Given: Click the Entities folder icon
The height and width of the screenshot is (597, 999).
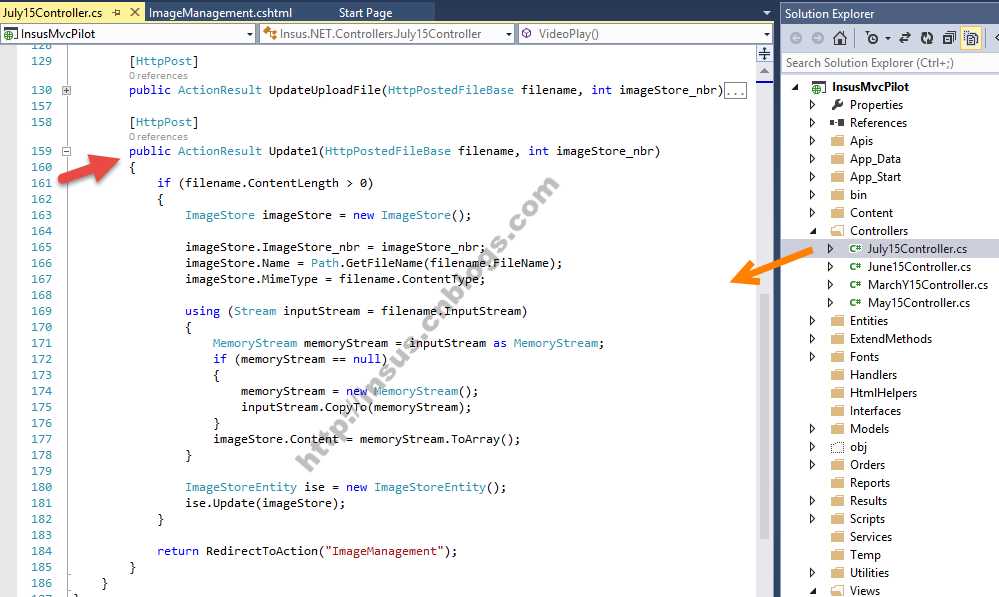Looking at the screenshot, I should point(837,320).
